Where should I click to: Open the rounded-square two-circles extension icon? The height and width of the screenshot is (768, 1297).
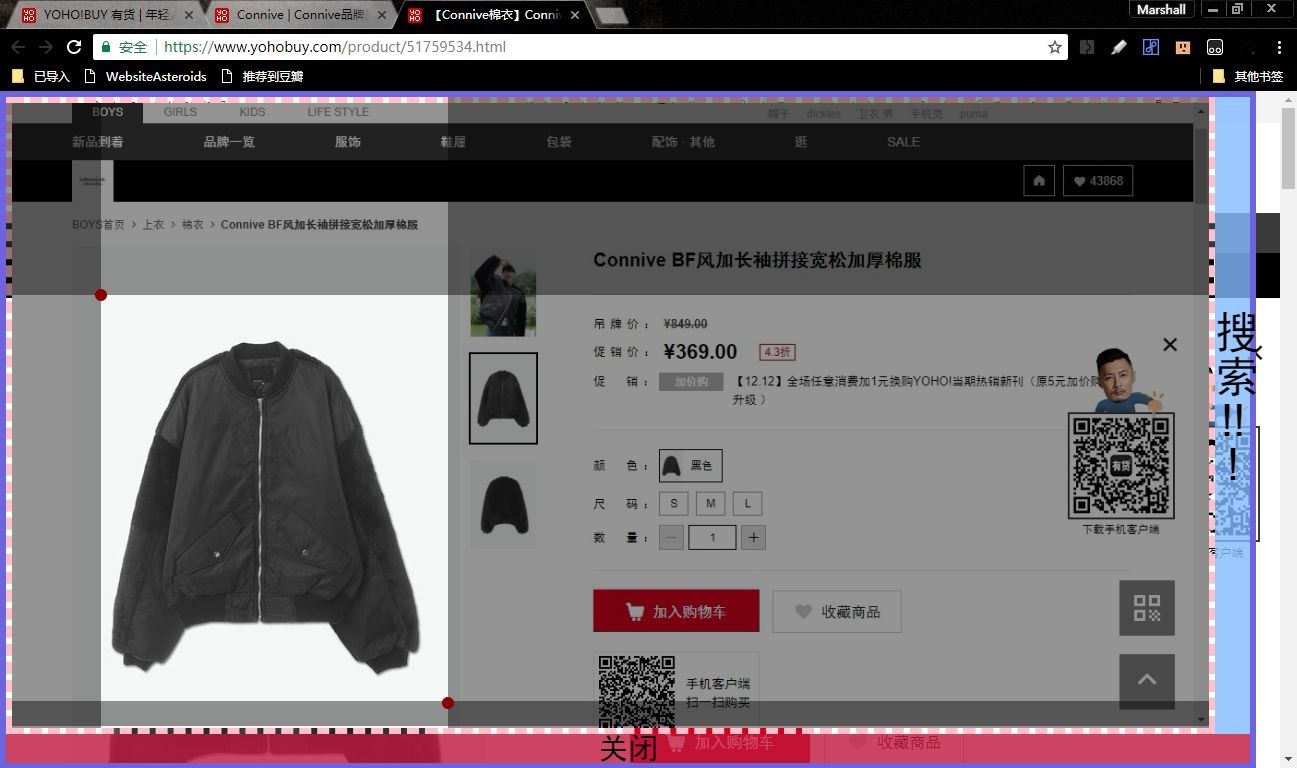click(1215, 47)
